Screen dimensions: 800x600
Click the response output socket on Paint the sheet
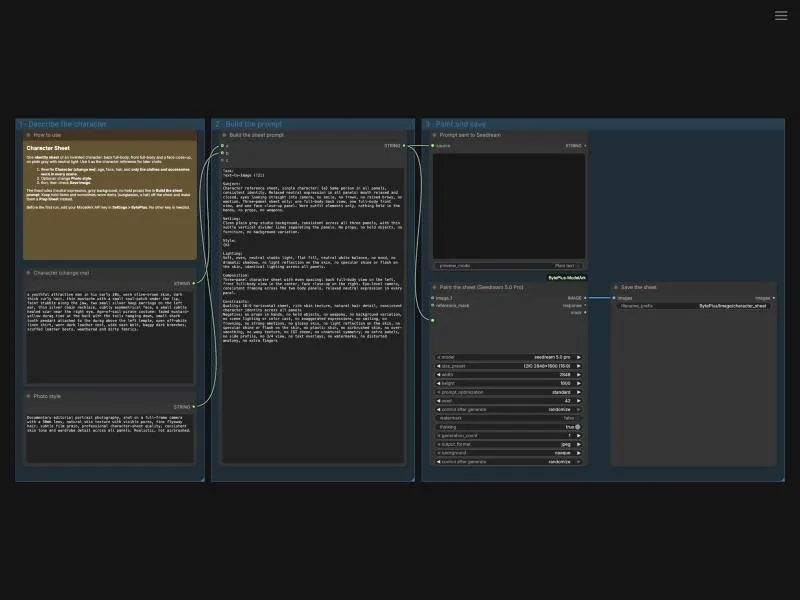click(585, 305)
